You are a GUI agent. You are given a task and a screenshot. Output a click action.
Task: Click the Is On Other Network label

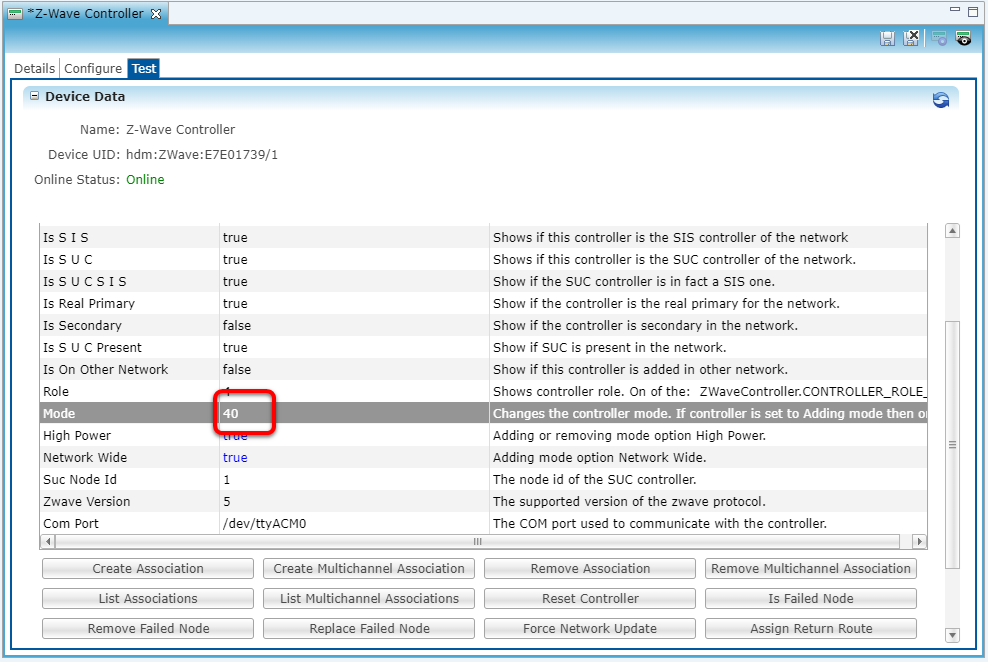coord(105,370)
